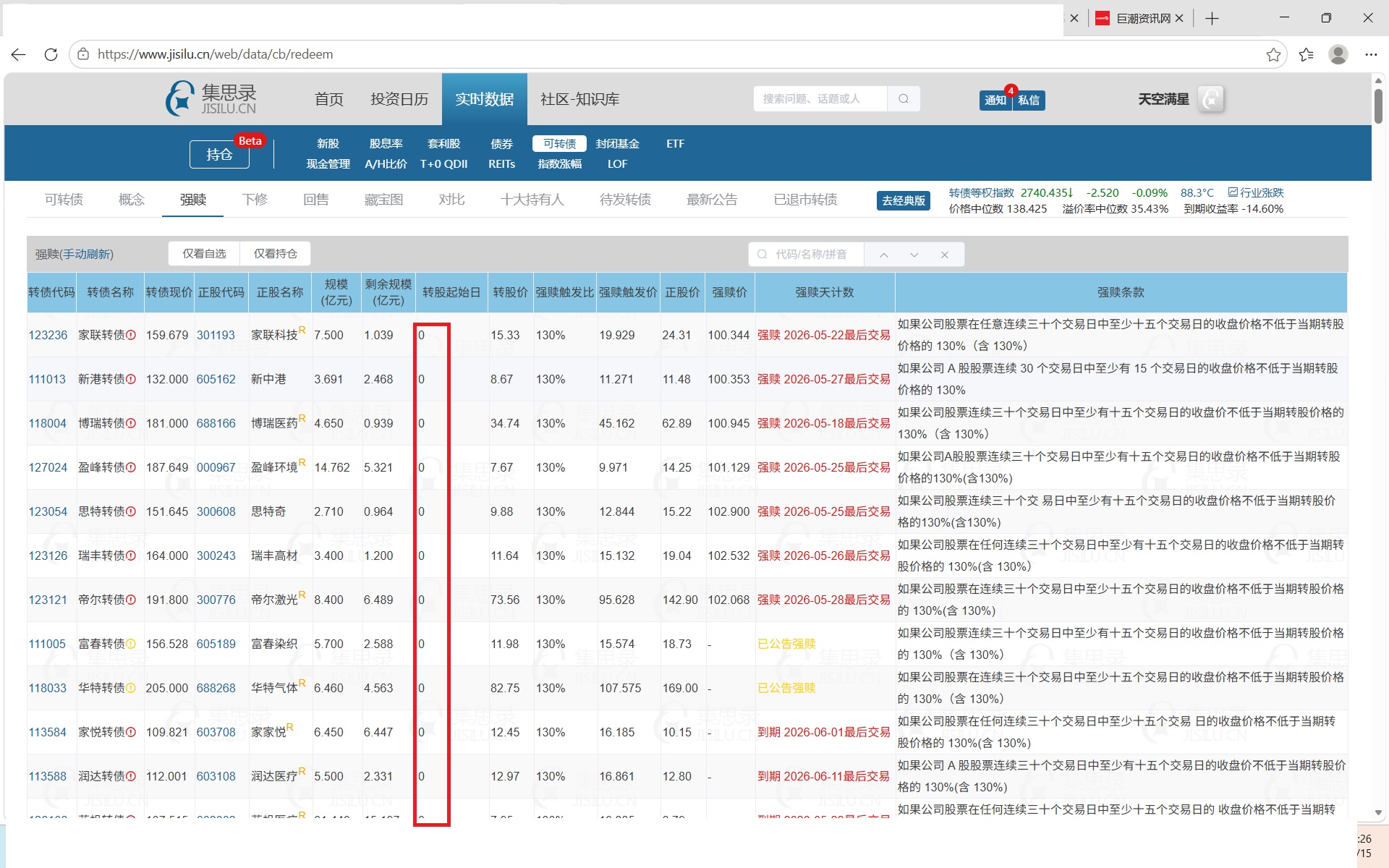This screenshot has height=868, width=1389.
Task: Open stock code 300776 link
Action: click(x=216, y=600)
